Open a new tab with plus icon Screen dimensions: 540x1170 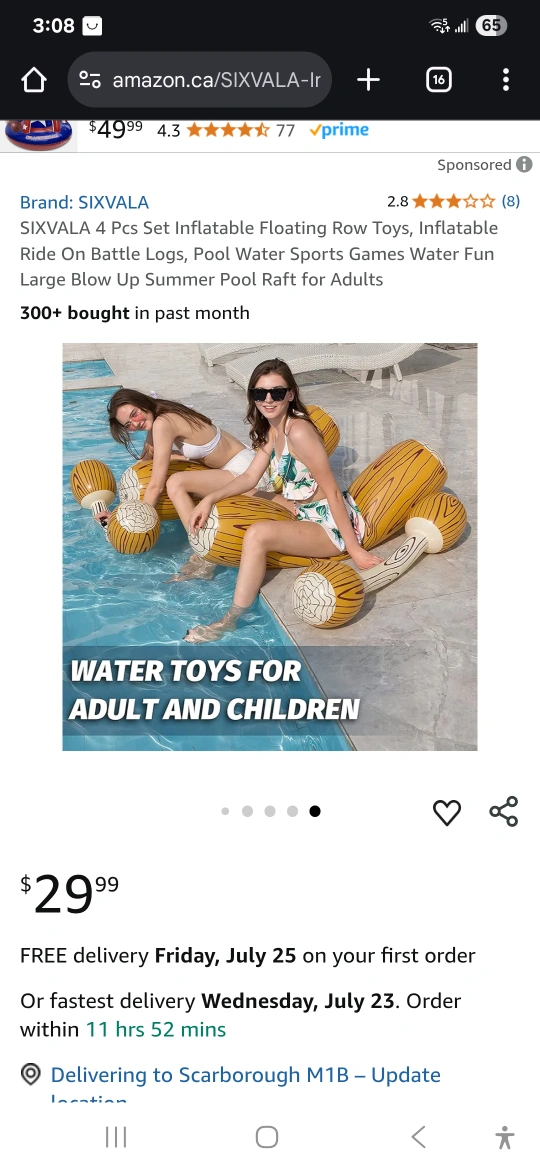coord(368,80)
